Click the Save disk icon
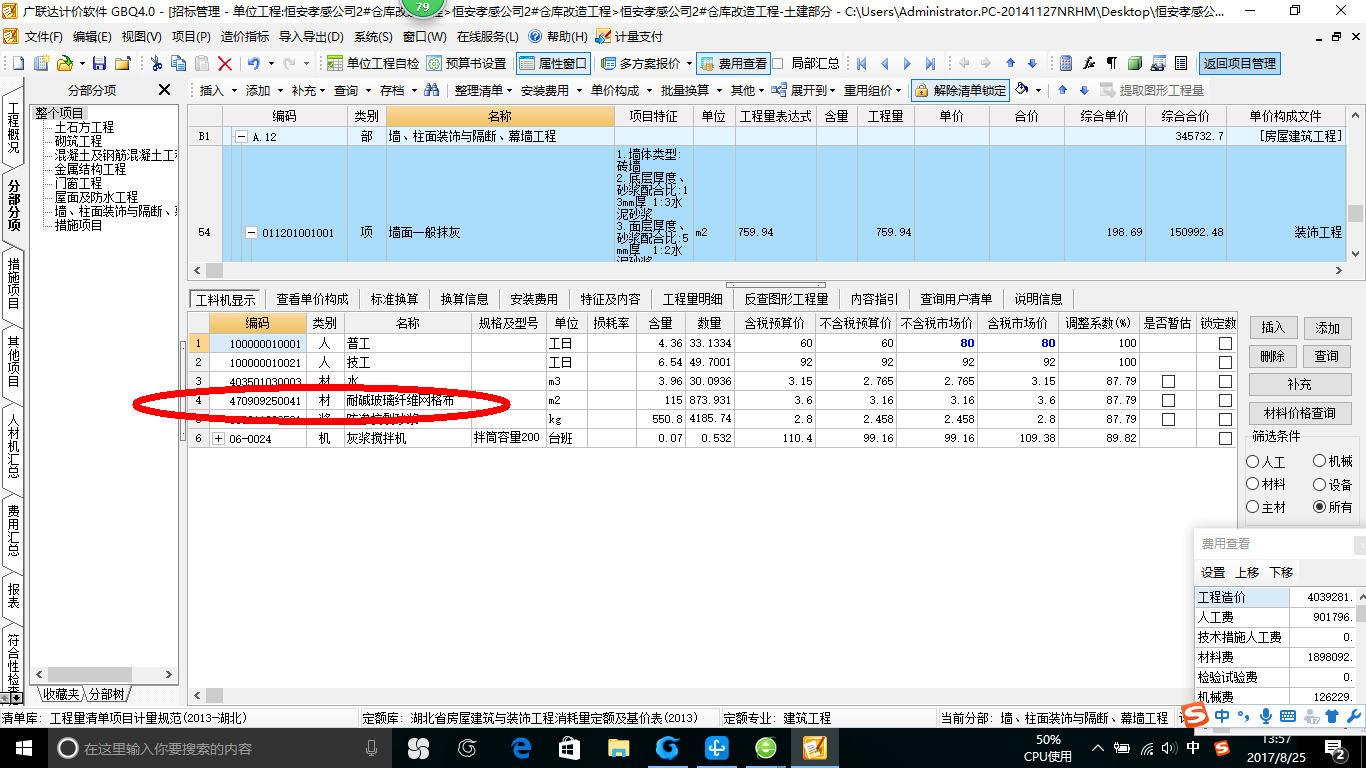Viewport: 1366px width, 768px height. point(100,63)
